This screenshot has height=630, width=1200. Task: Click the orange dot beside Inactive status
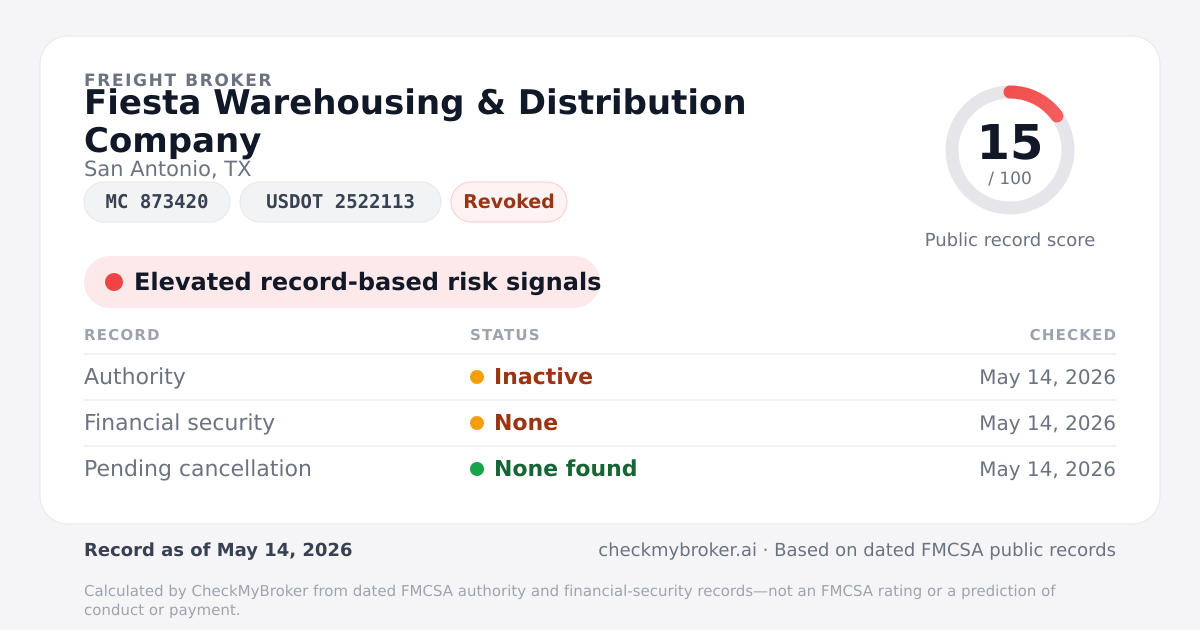477,377
